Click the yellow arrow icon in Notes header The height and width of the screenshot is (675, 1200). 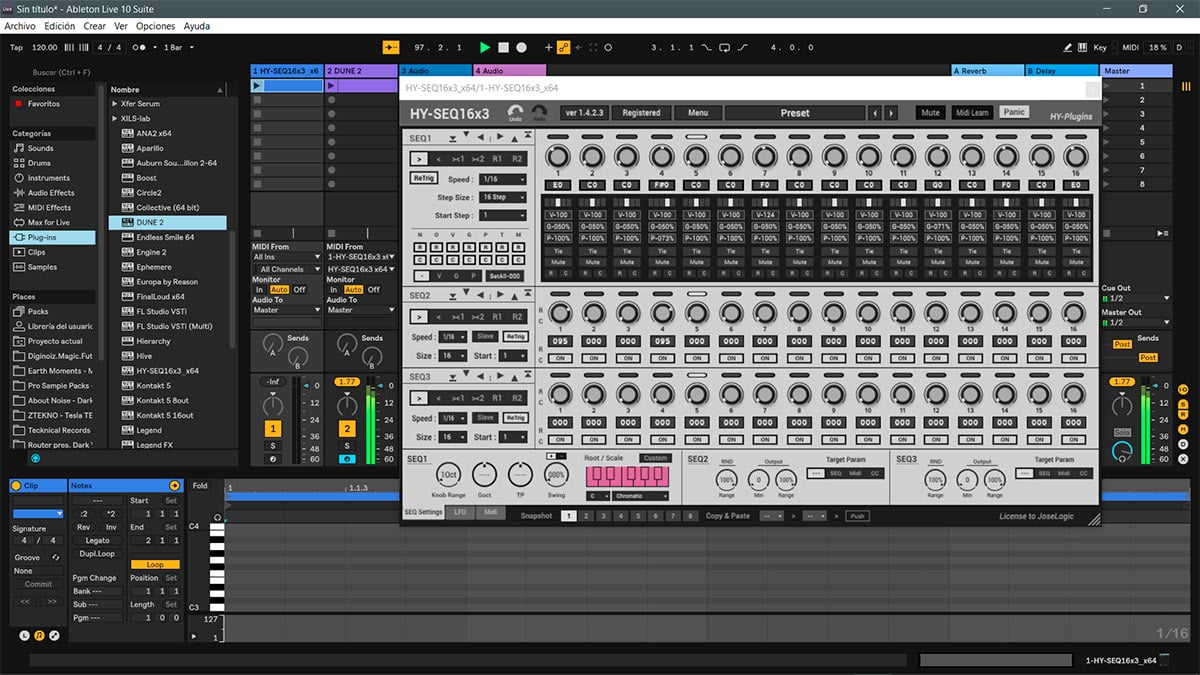[175, 485]
